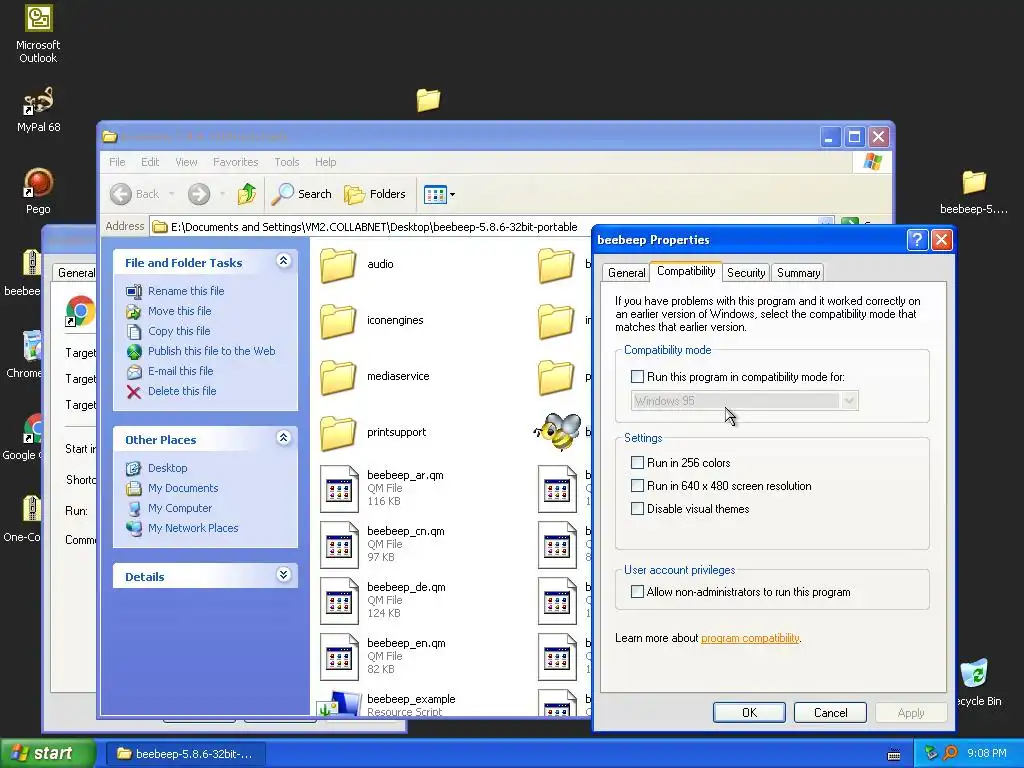This screenshot has height=768, width=1024.
Task: Click Publish this file to the Web
Action: tap(212, 351)
